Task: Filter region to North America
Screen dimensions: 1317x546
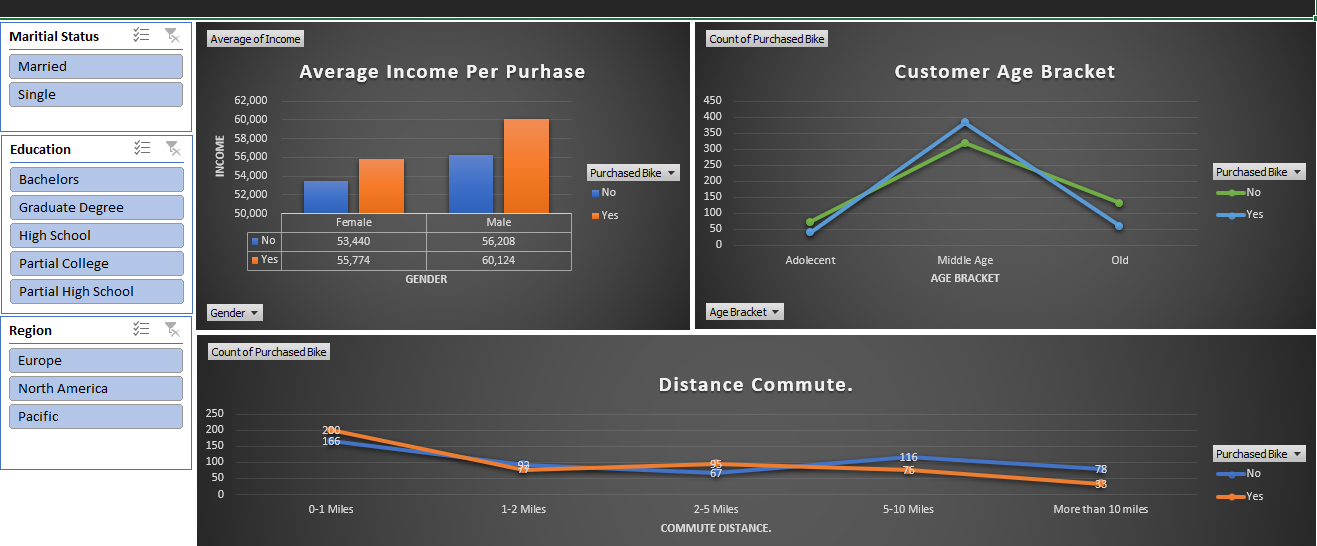Action: 96,388
